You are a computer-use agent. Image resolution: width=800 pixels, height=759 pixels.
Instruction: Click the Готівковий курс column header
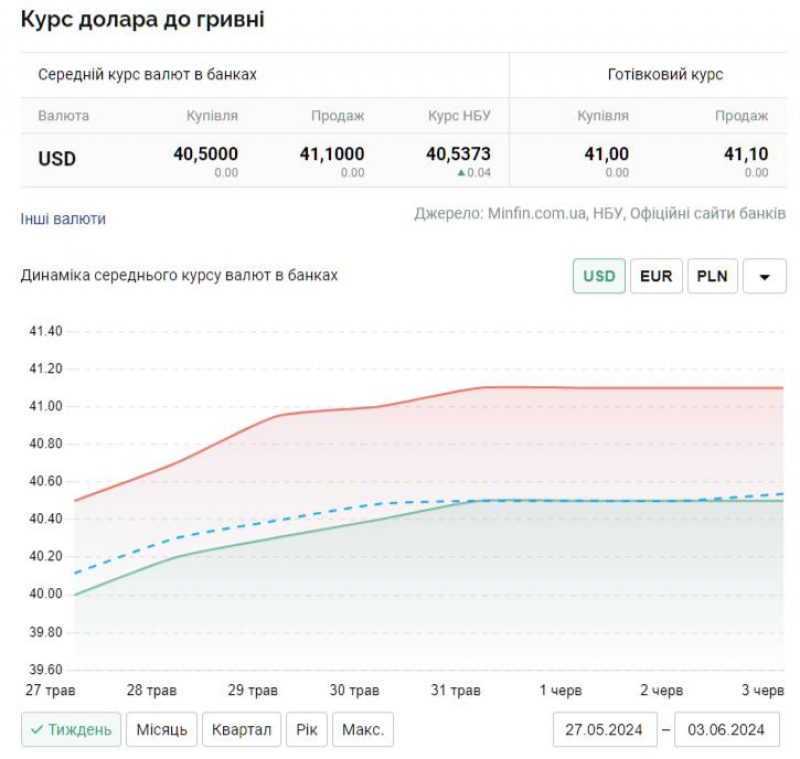[665, 75]
